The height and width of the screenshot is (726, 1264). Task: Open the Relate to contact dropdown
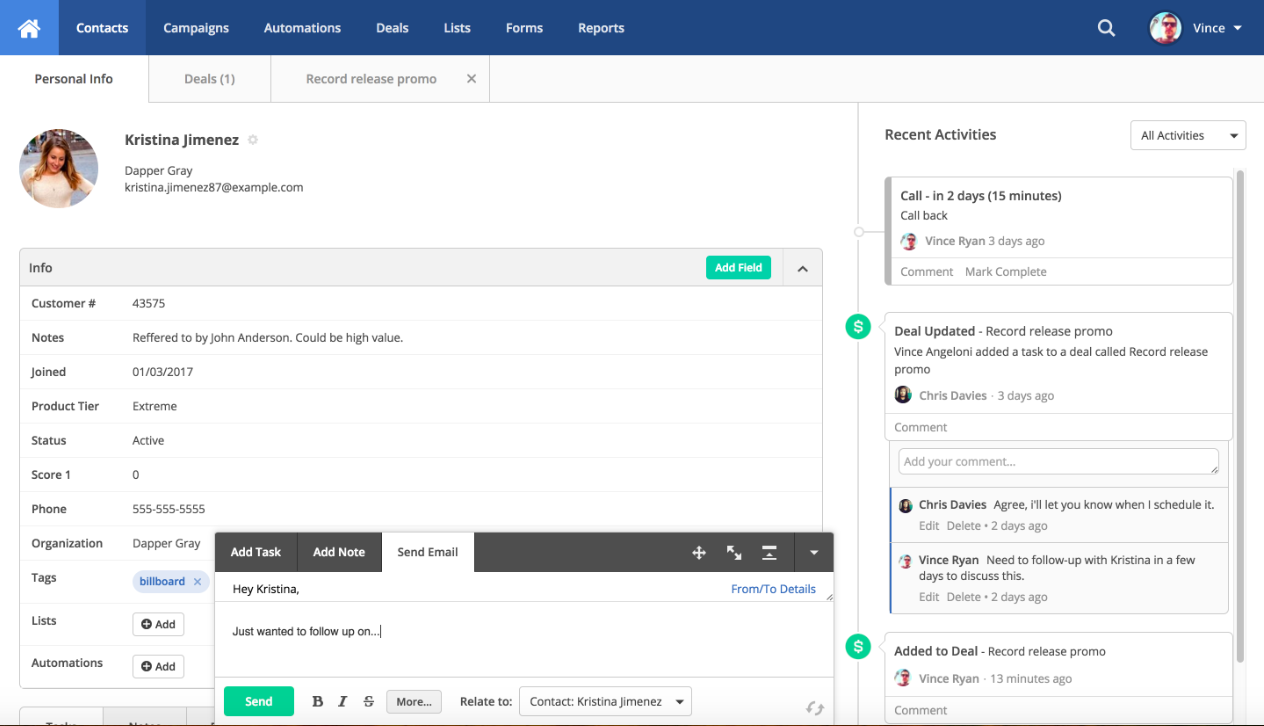[605, 701]
